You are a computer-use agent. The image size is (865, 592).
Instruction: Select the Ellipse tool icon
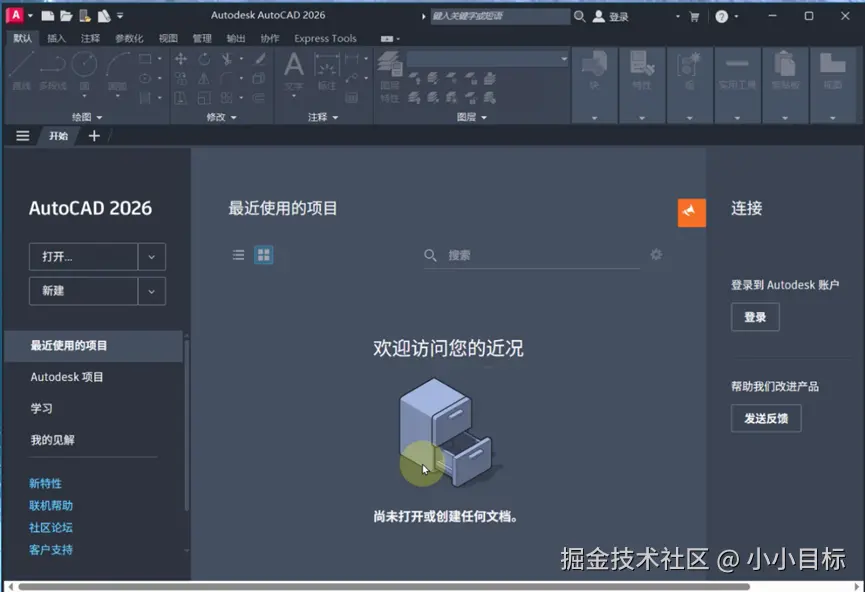click(145, 78)
